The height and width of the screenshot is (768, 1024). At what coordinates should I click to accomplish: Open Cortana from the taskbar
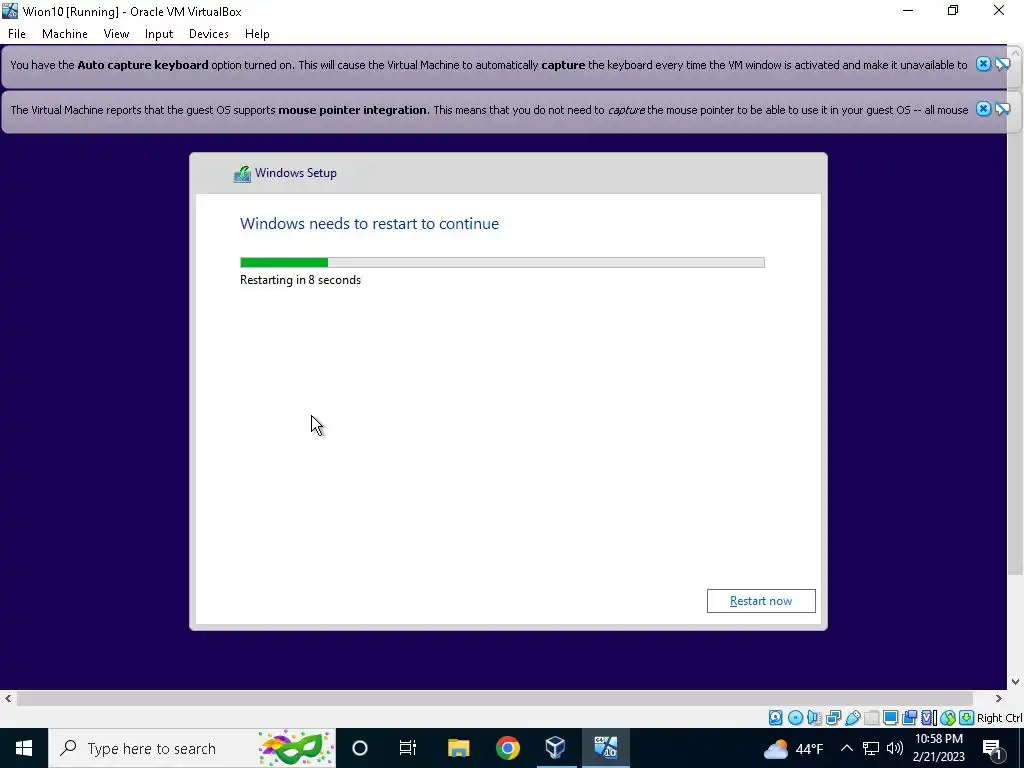point(360,748)
